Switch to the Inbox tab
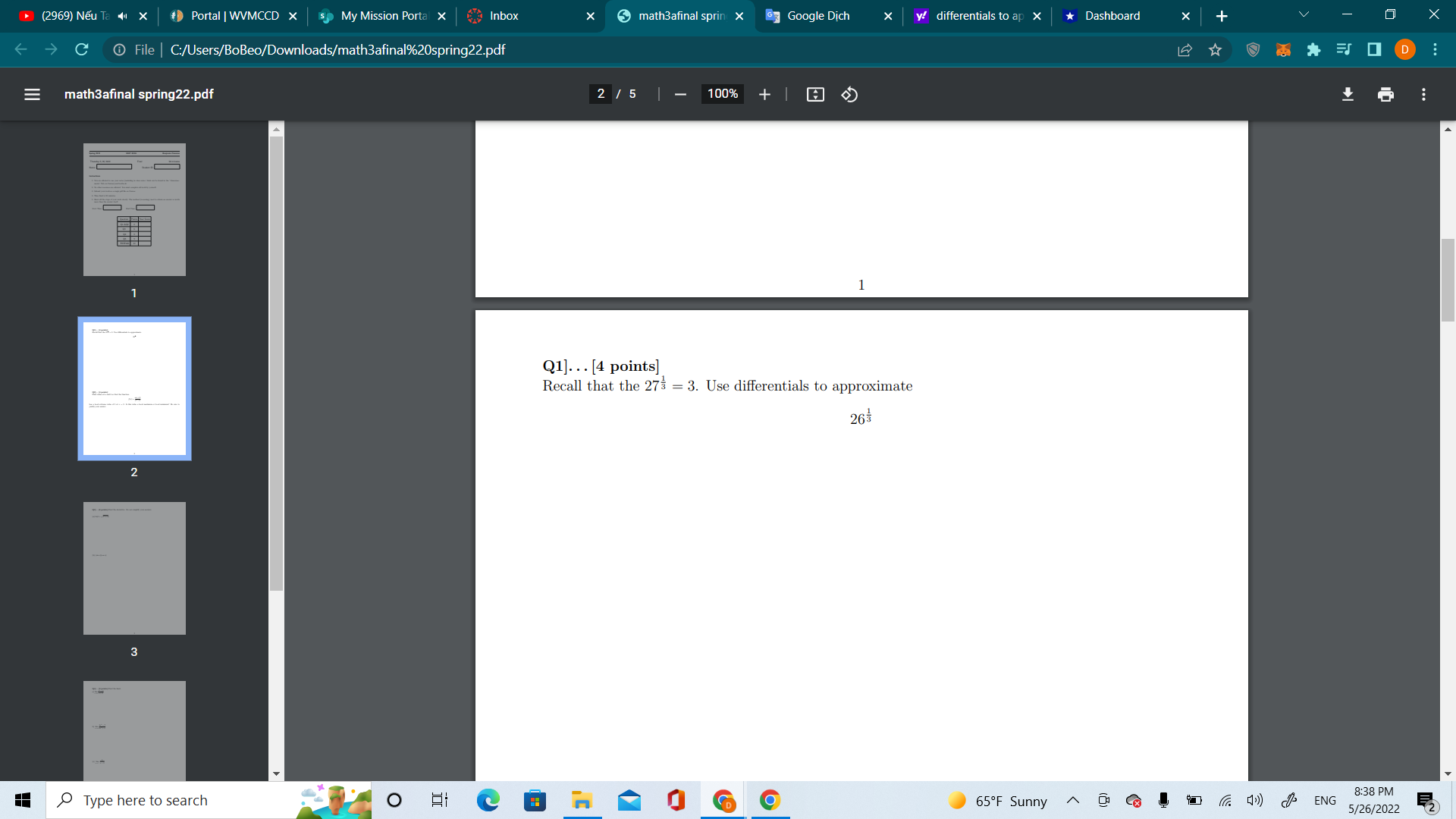The height and width of the screenshot is (819, 1456). click(505, 15)
